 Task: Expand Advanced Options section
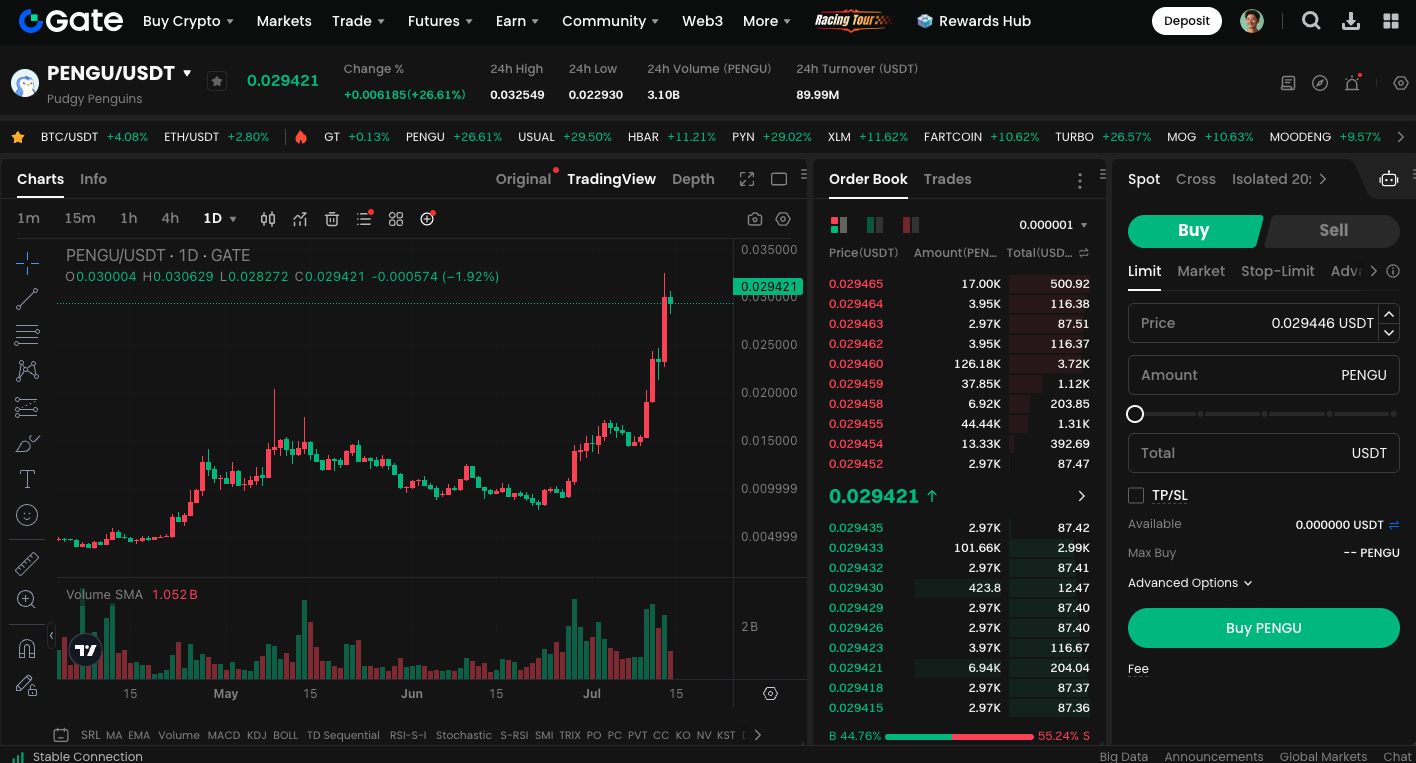tap(1190, 583)
